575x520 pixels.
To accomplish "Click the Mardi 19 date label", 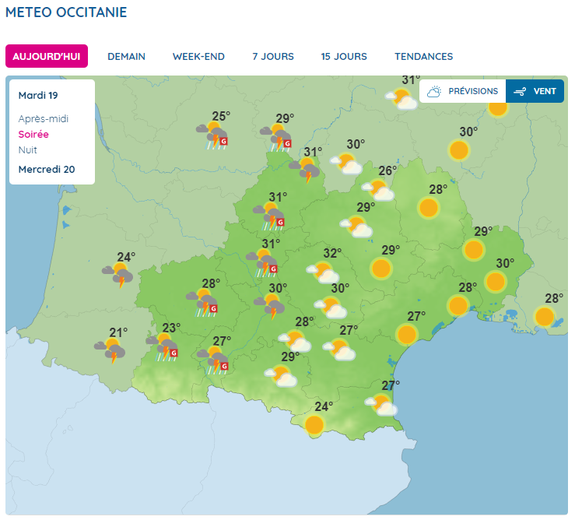I will (38, 95).
